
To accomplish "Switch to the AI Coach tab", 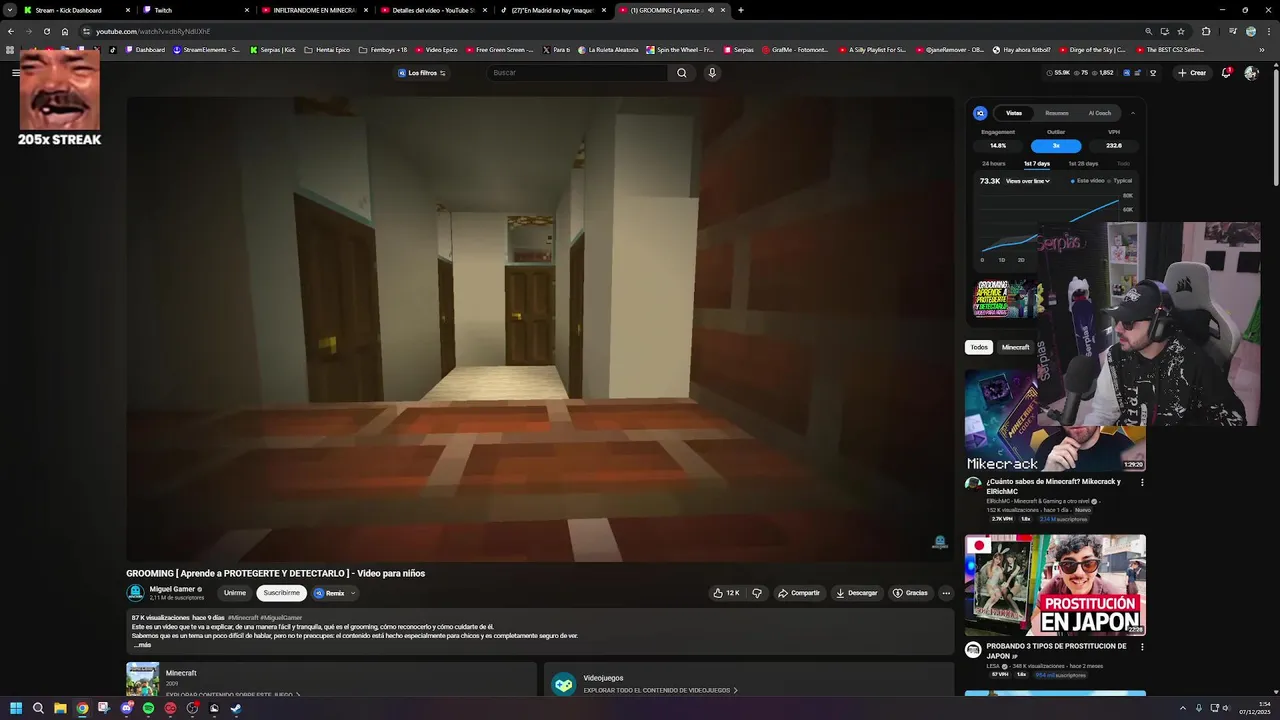I will point(1100,113).
